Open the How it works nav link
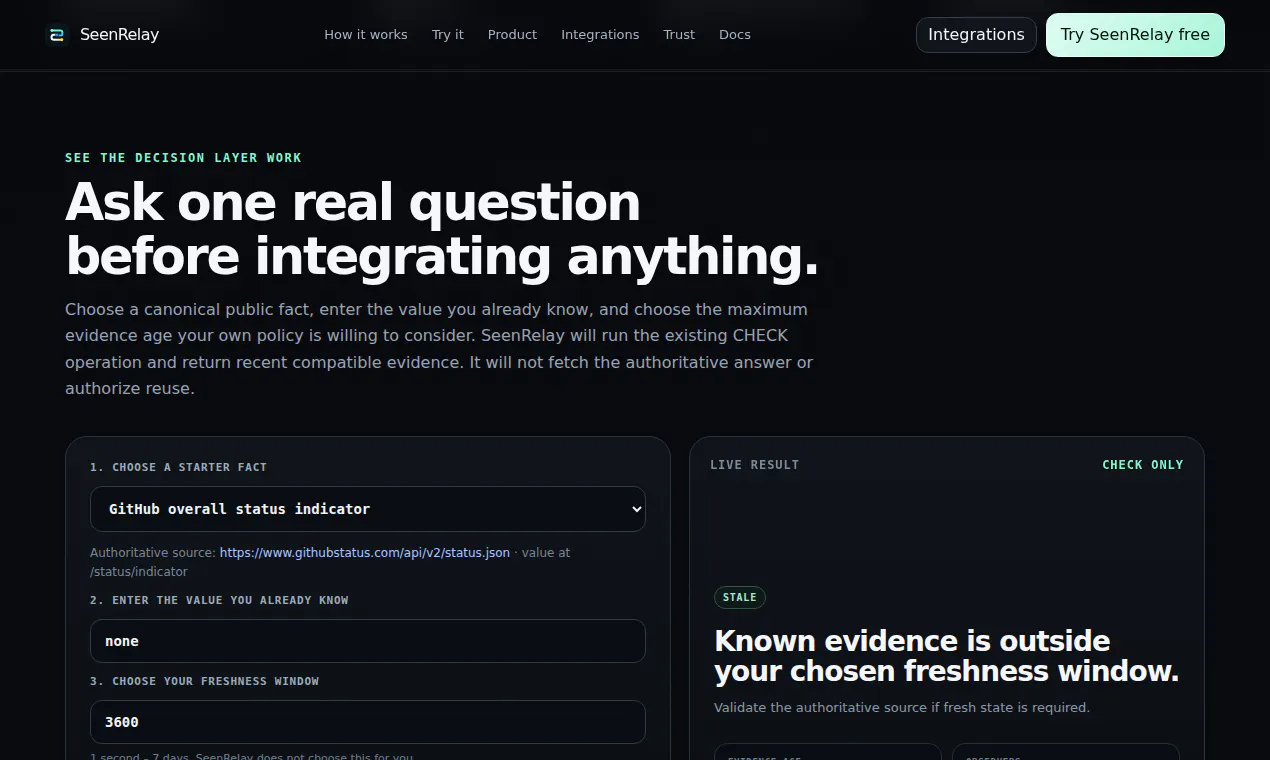 366,35
